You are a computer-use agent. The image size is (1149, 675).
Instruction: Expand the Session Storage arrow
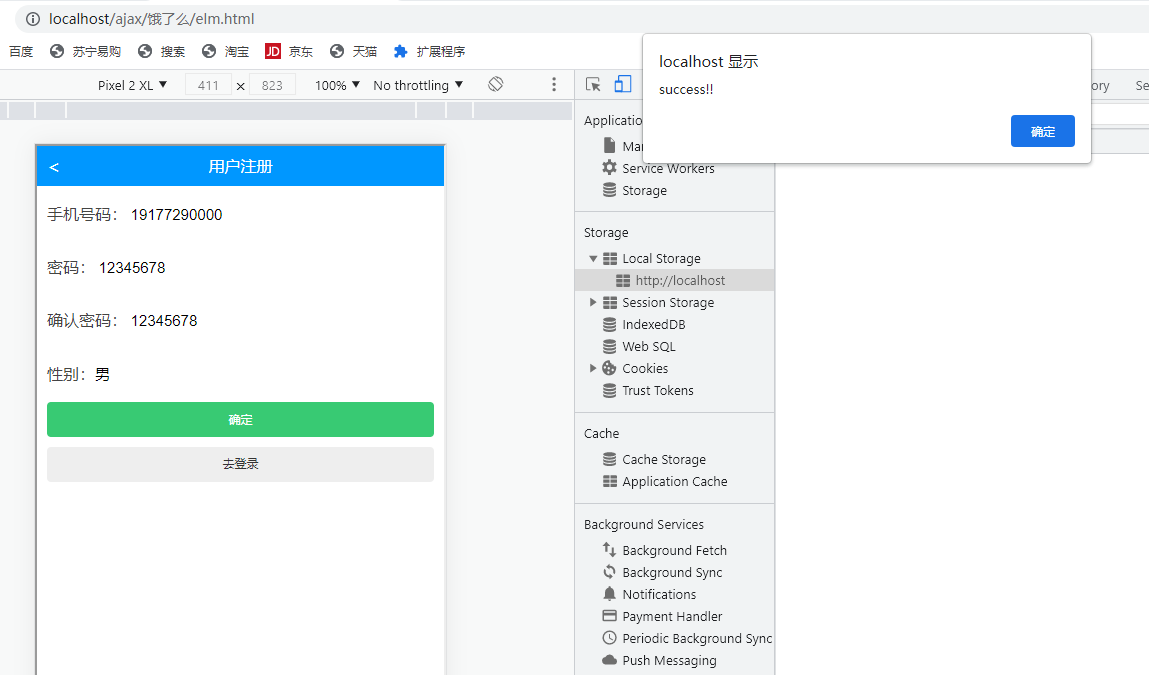point(593,302)
